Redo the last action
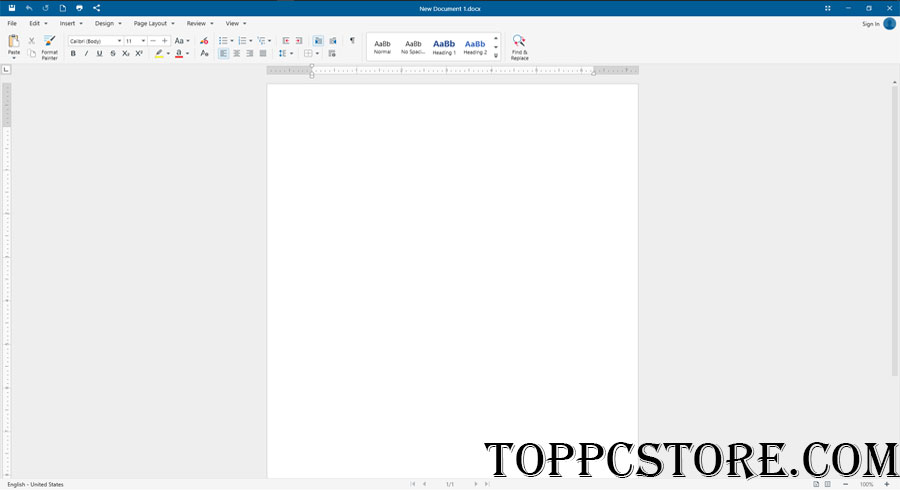This screenshot has width=900, height=490. [46, 8]
